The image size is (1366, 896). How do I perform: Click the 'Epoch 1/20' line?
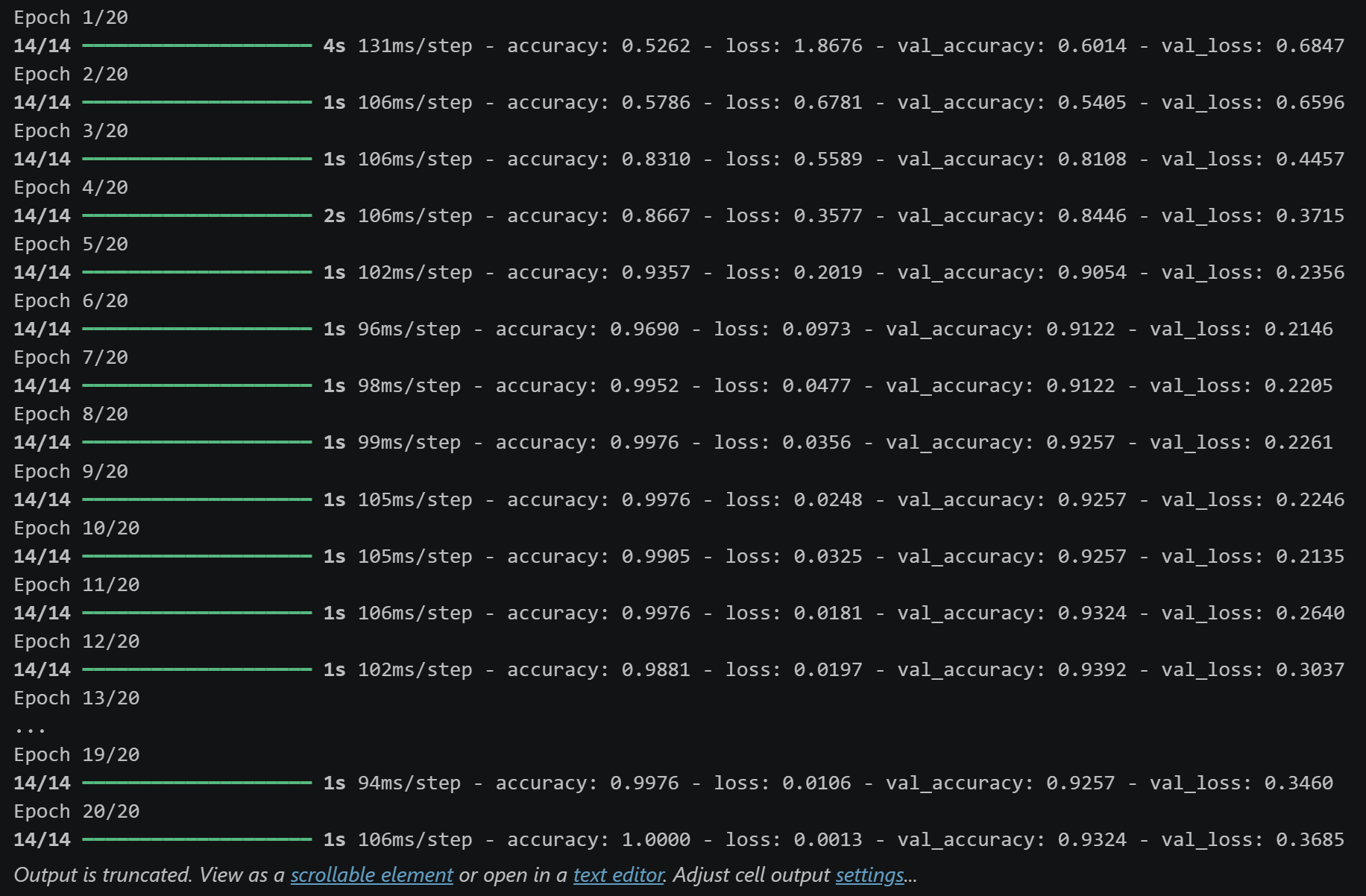coord(71,17)
